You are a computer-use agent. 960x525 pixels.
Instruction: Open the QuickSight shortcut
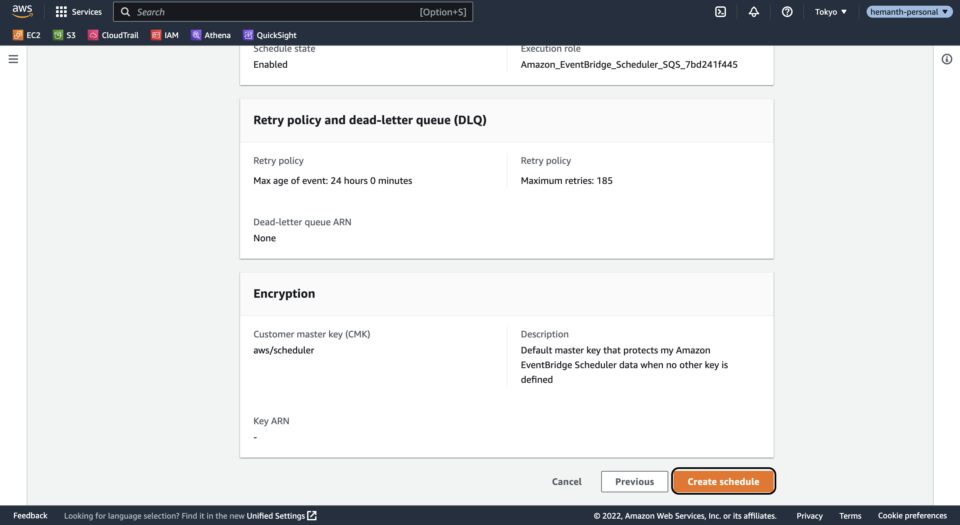270,35
